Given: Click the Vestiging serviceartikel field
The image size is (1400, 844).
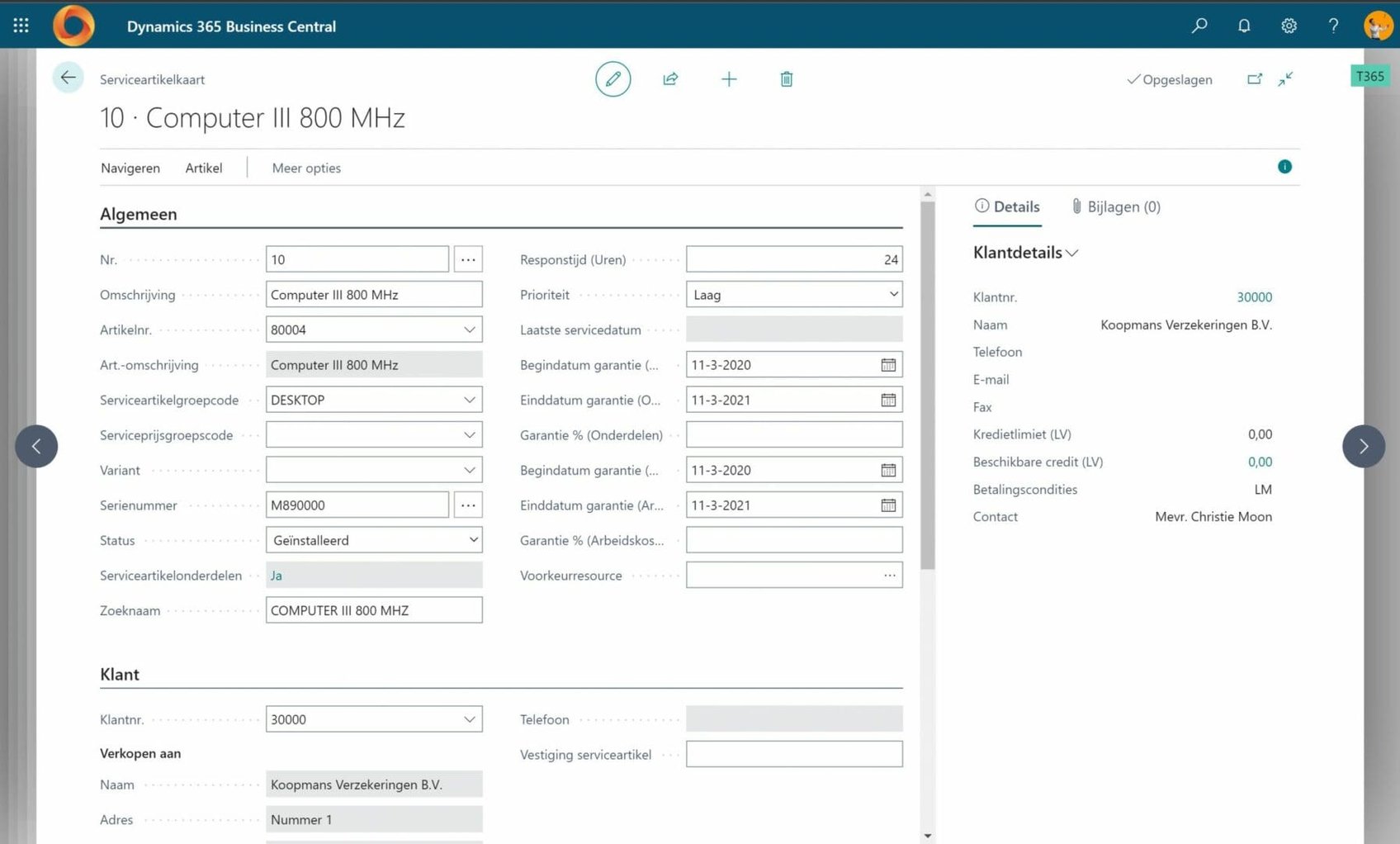Looking at the screenshot, I should (x=794, y=754).
